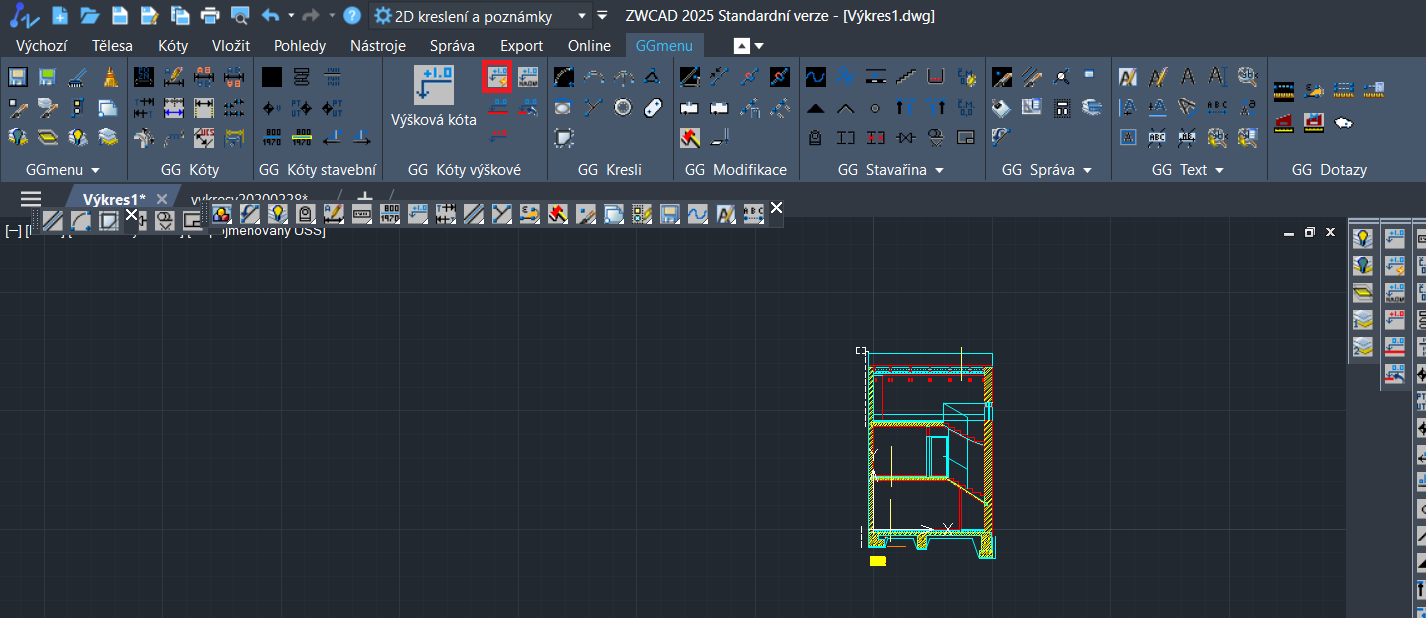Close the floating toolbar with the X
The image size is (1426, 618).
(x=776, y=208)
